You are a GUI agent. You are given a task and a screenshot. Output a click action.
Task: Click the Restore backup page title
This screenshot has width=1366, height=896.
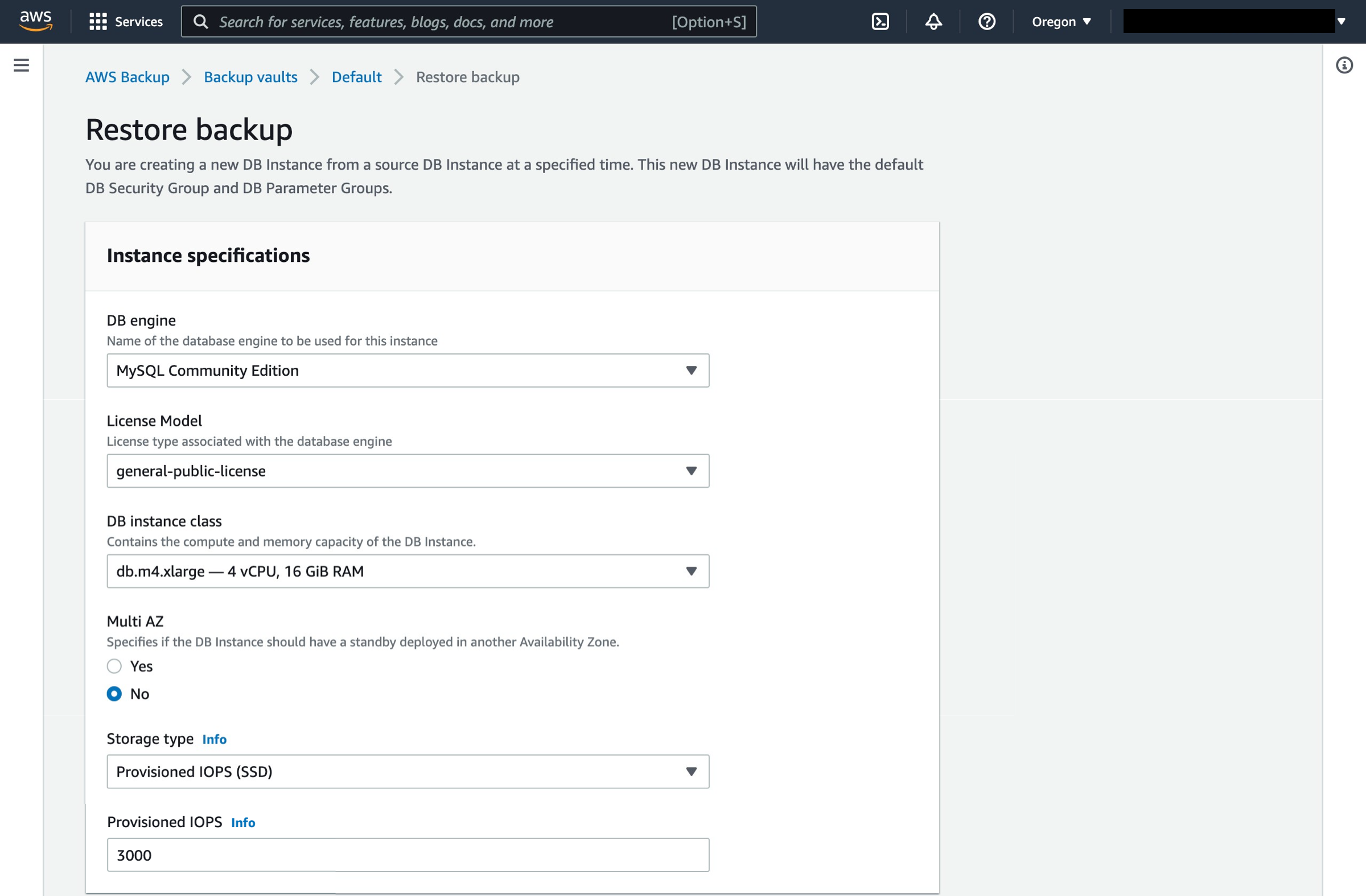[189, 129]
